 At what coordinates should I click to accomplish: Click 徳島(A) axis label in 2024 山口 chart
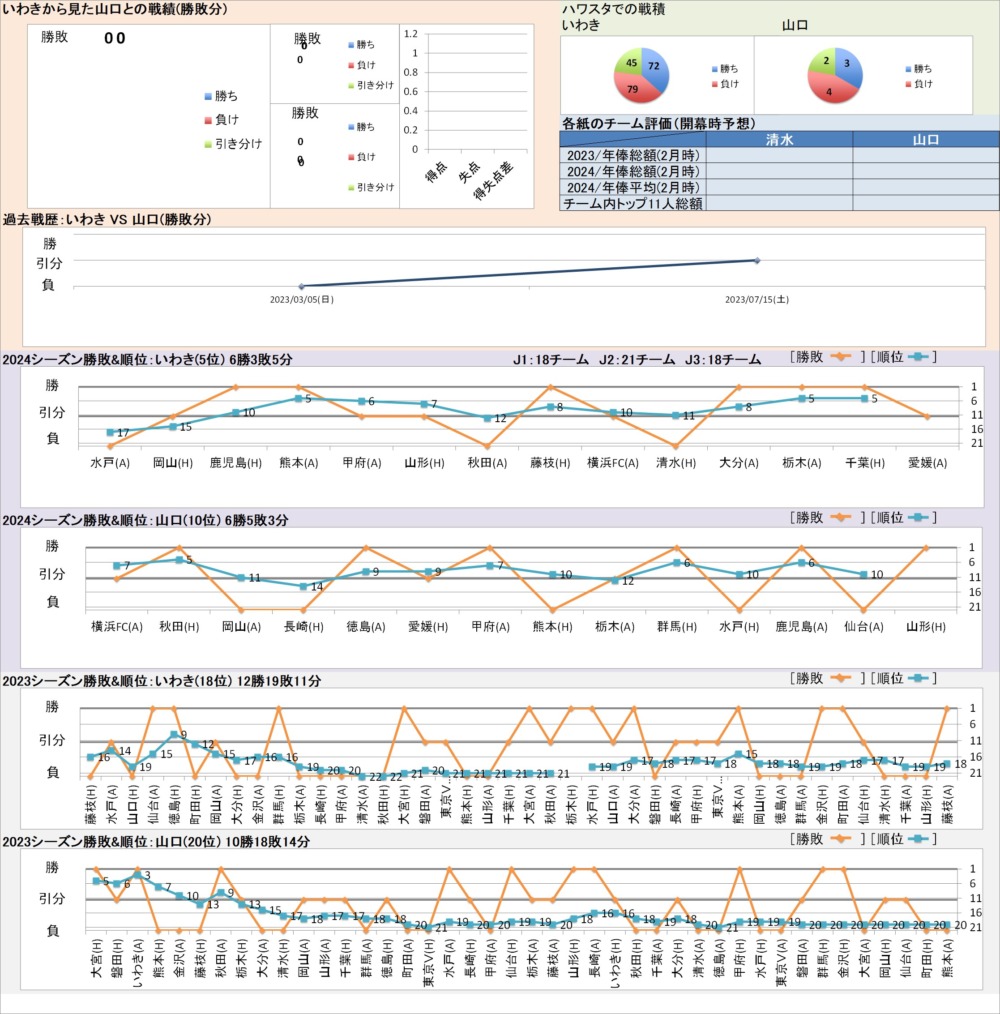[x=366, y=627]
